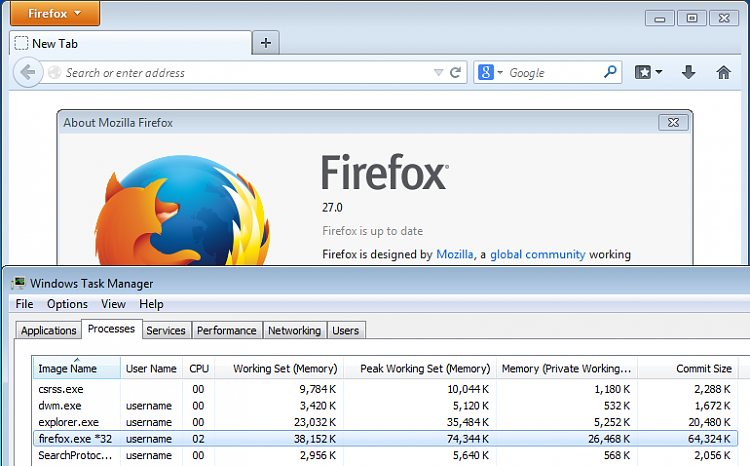The height and width of the screenshot is (466, 750).
Task: Go back with the back arrow
Action: click(28, 73)
